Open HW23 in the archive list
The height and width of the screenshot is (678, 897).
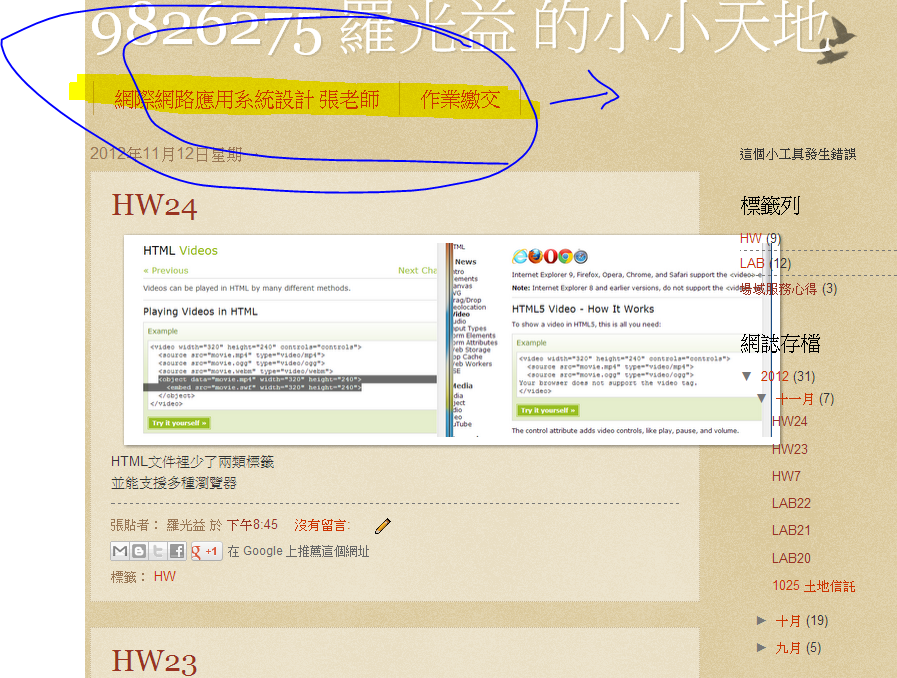[x=789, y=449]
